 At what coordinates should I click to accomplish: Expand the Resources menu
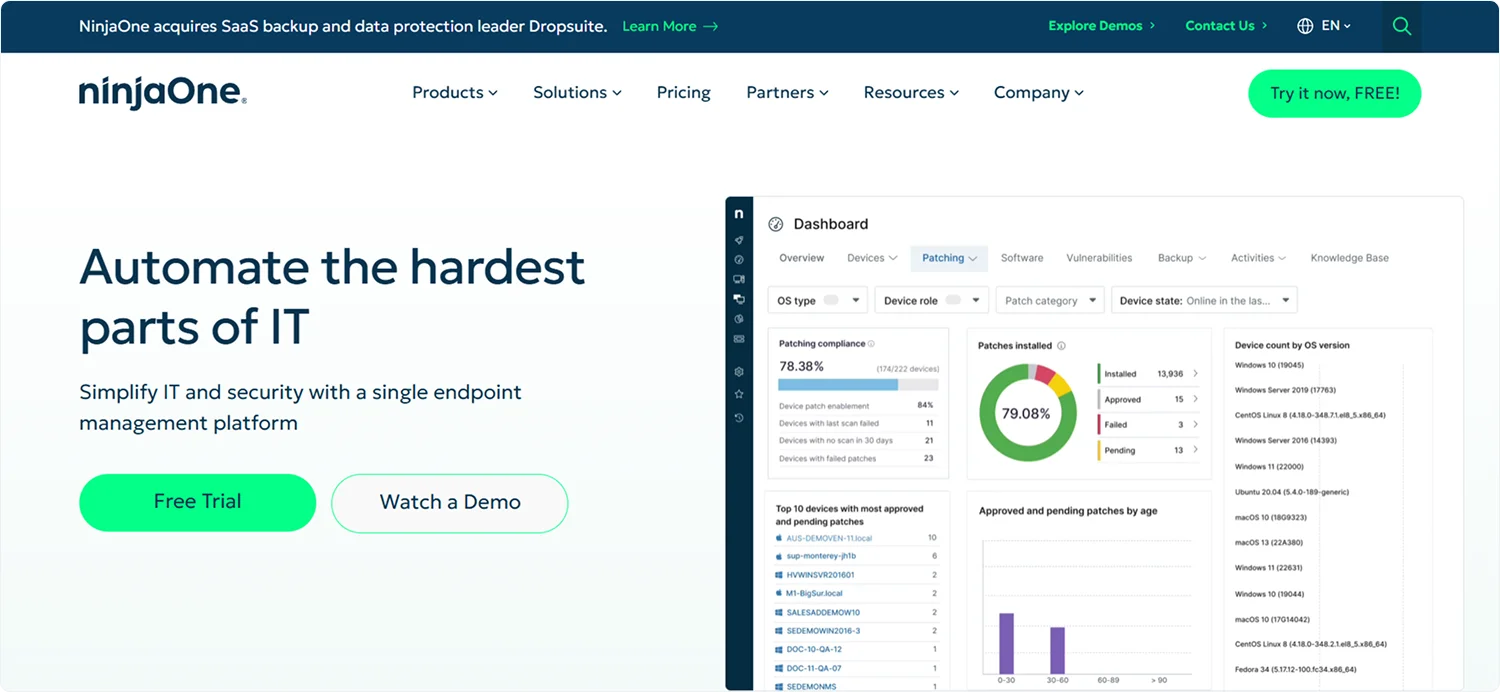[911, 93]
